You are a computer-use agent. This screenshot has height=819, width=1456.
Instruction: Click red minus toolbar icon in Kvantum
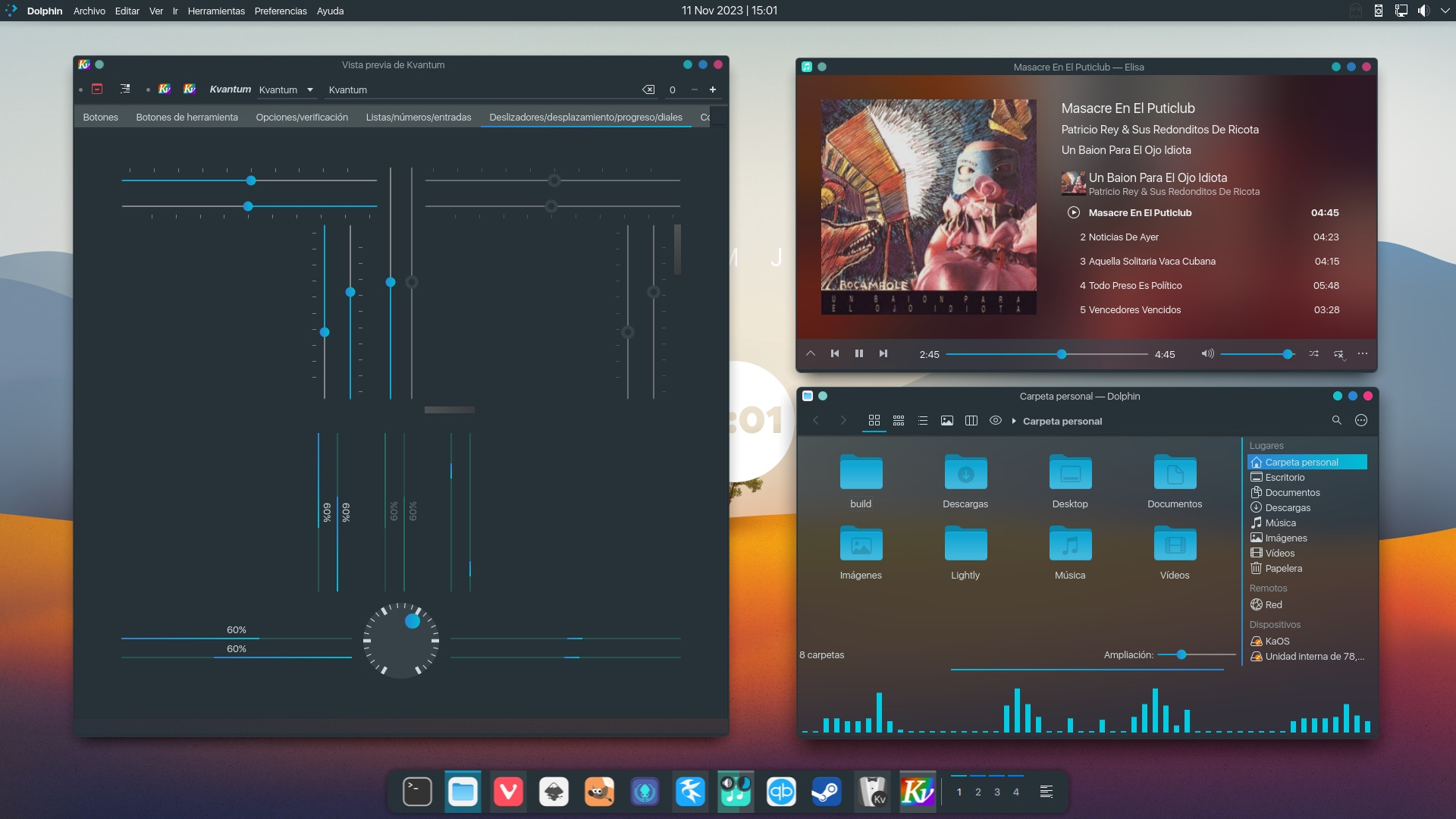97,89
